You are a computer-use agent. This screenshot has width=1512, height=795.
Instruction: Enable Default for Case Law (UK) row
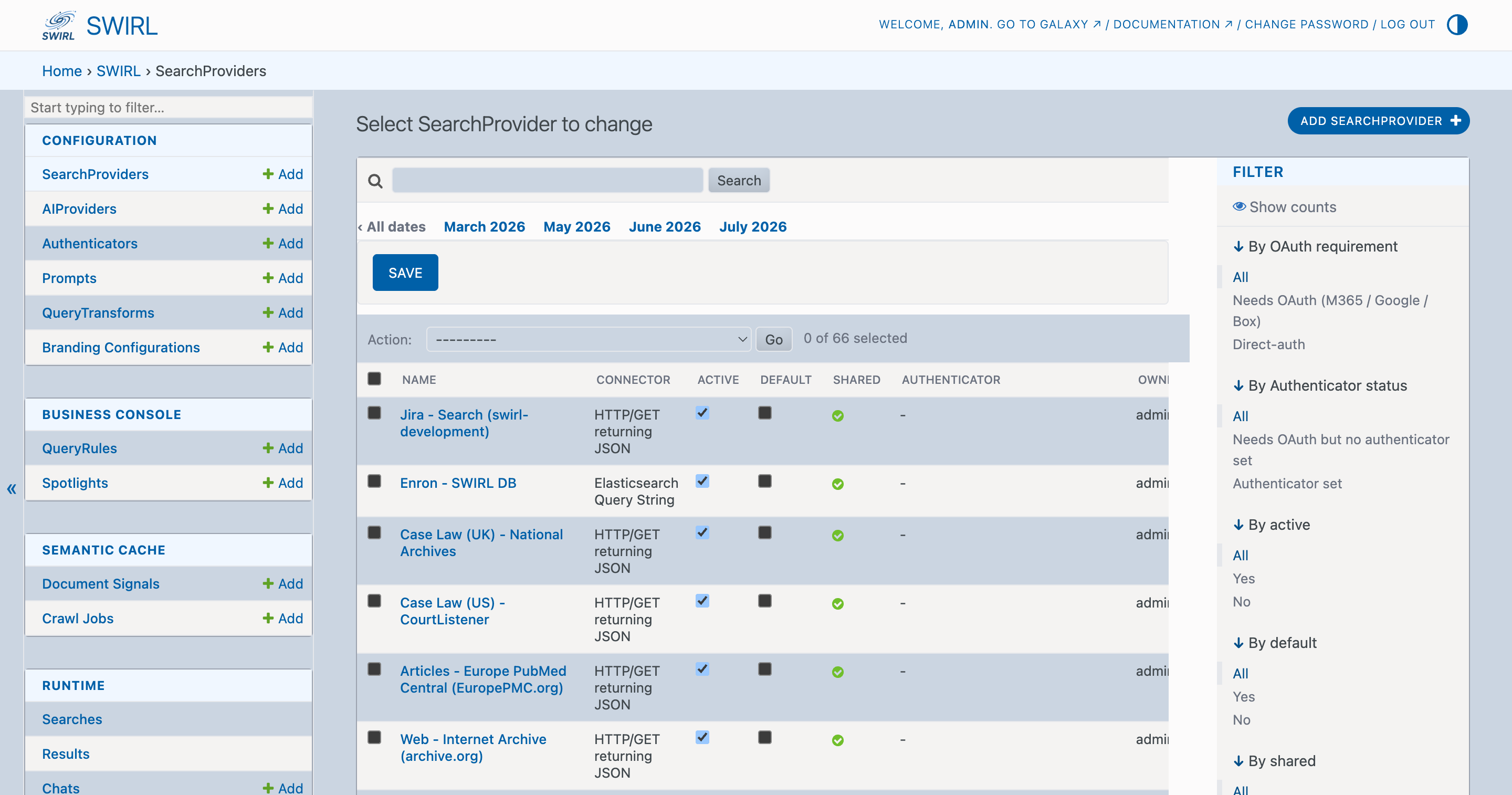[764, 532]
